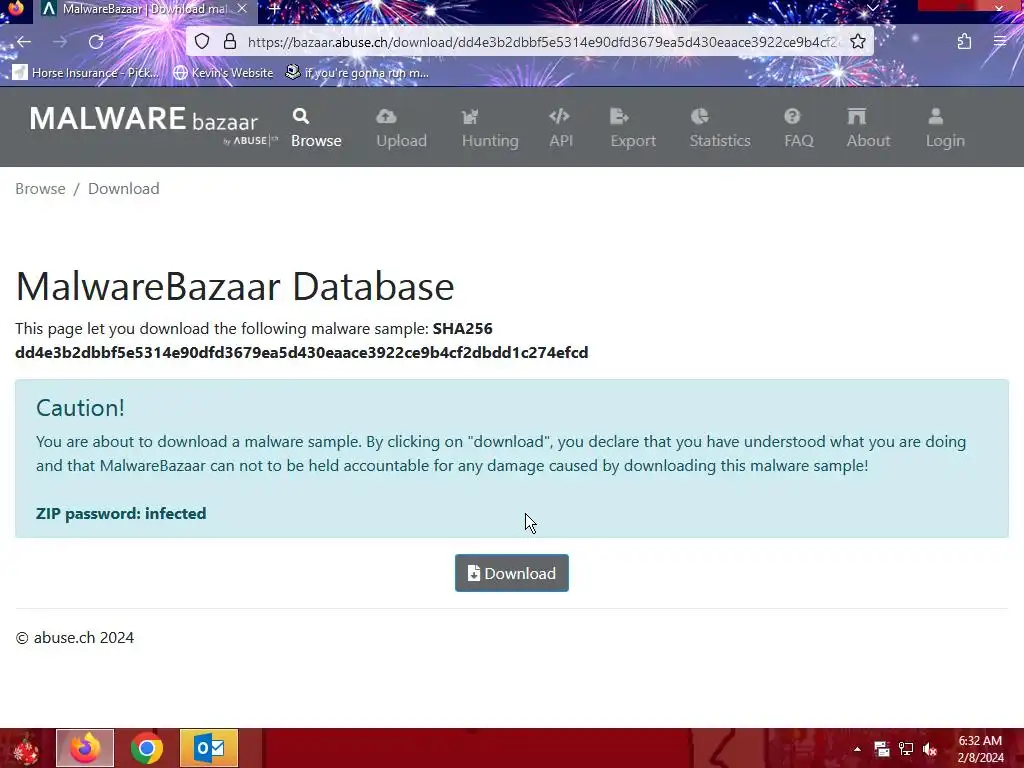Image resolution: width=1024 pixels, height=768 pixels.
Task: Open the Hunting nav item
Action: [490, 128]
